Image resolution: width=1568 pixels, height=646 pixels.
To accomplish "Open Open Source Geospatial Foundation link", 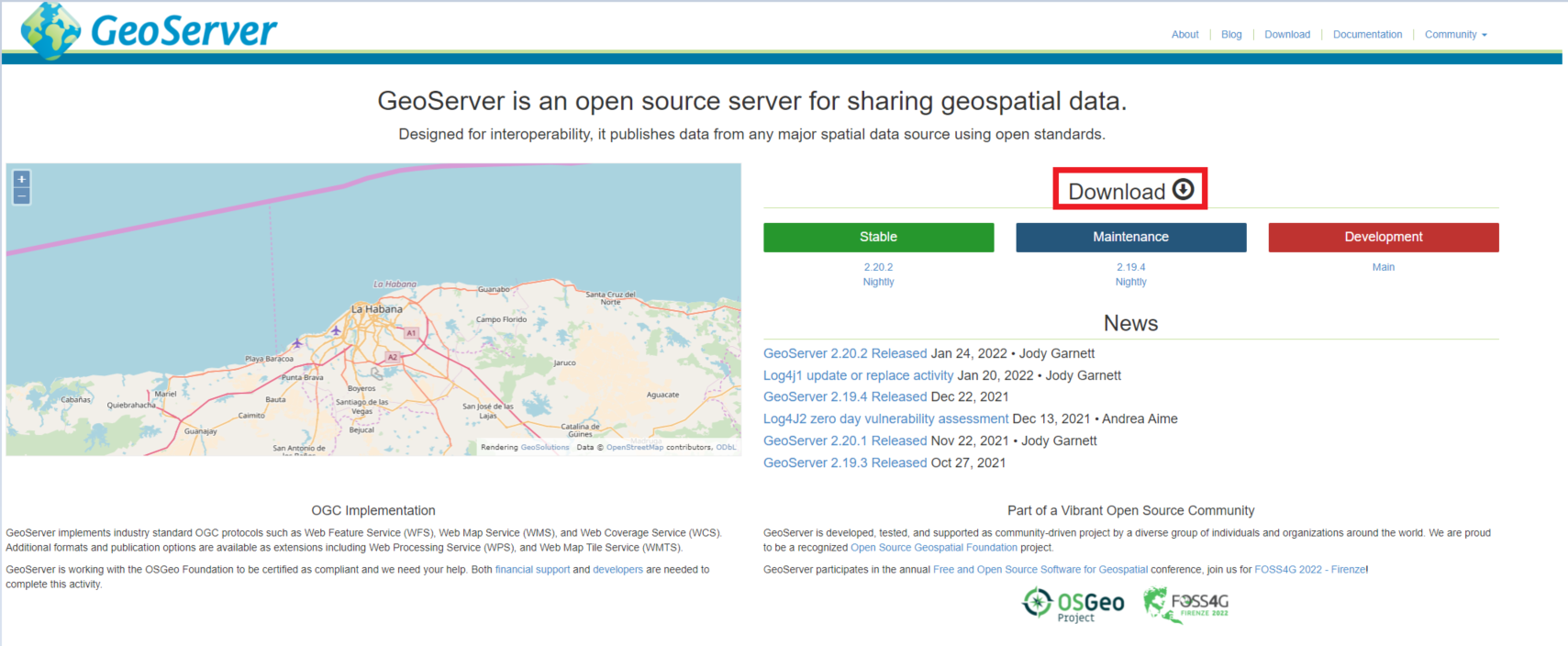I will (x=934, y=548).
